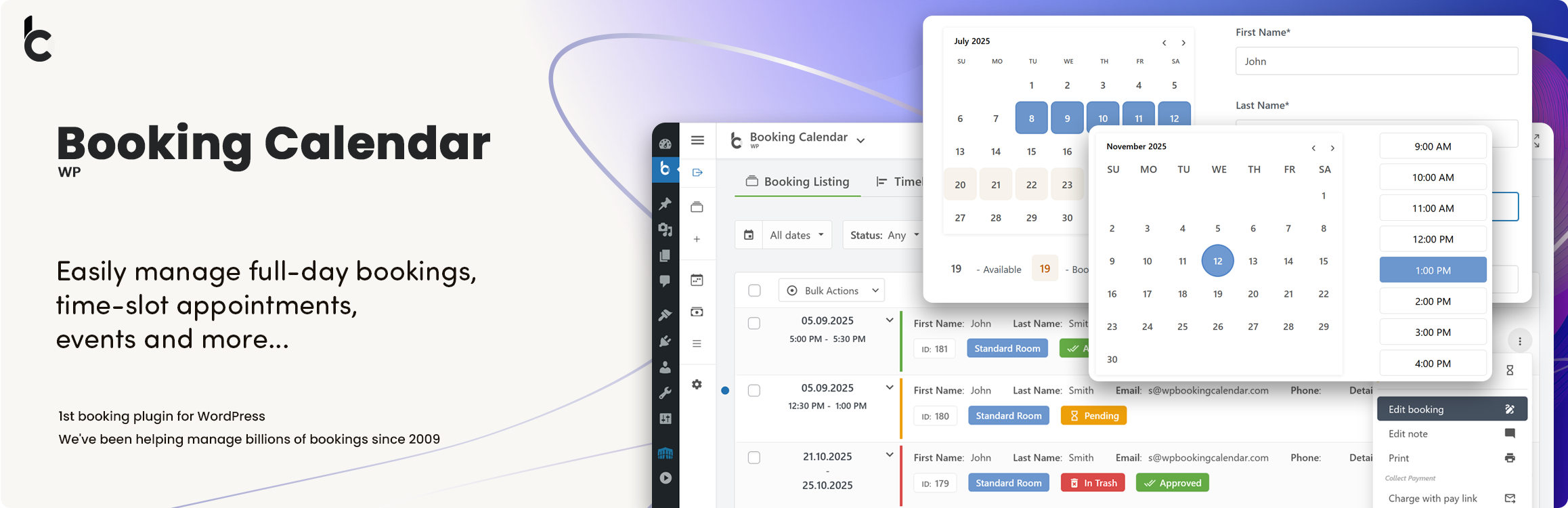Open the Settings sliders icon in WP sidebar

[x=666, y=419]
